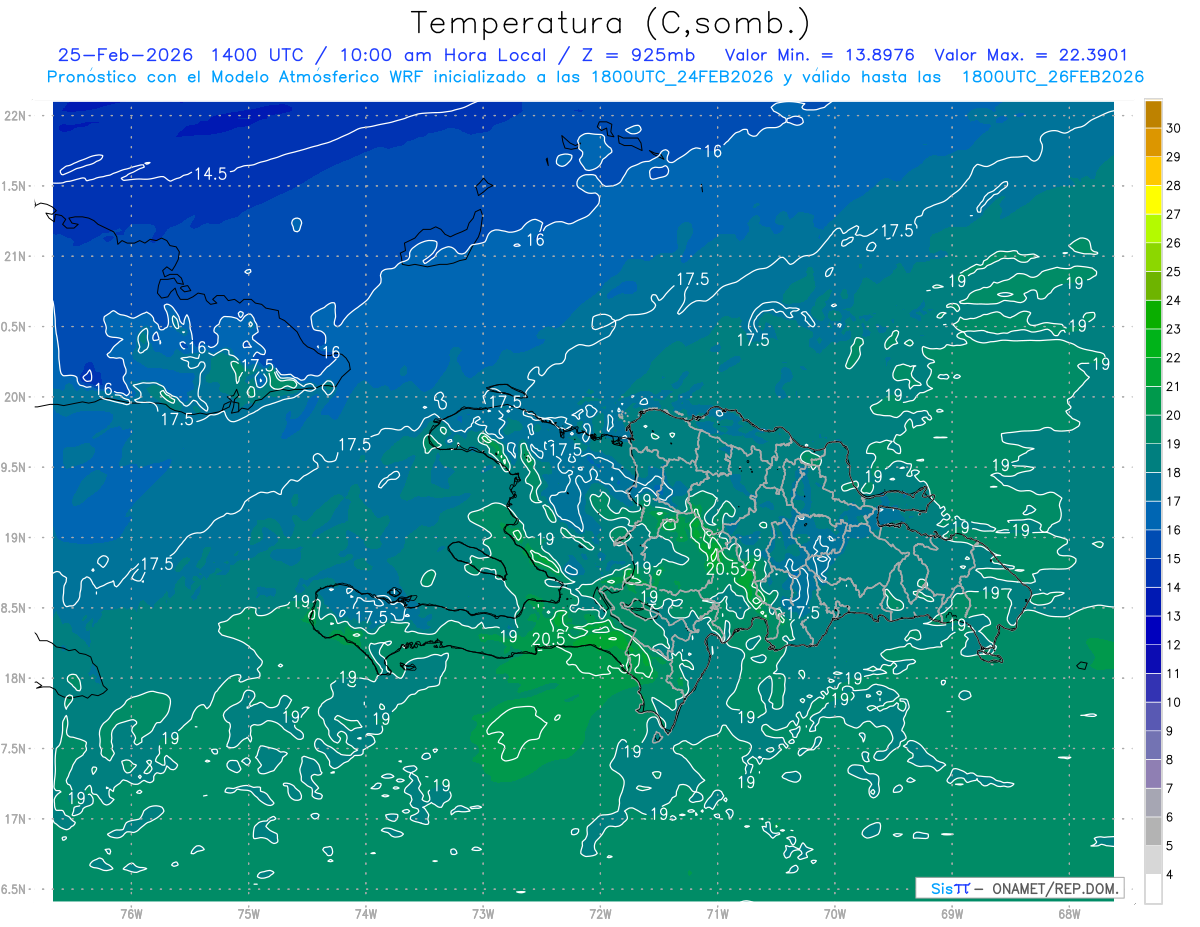Click the "17N" latitude axis label

(x=14, y=819)
